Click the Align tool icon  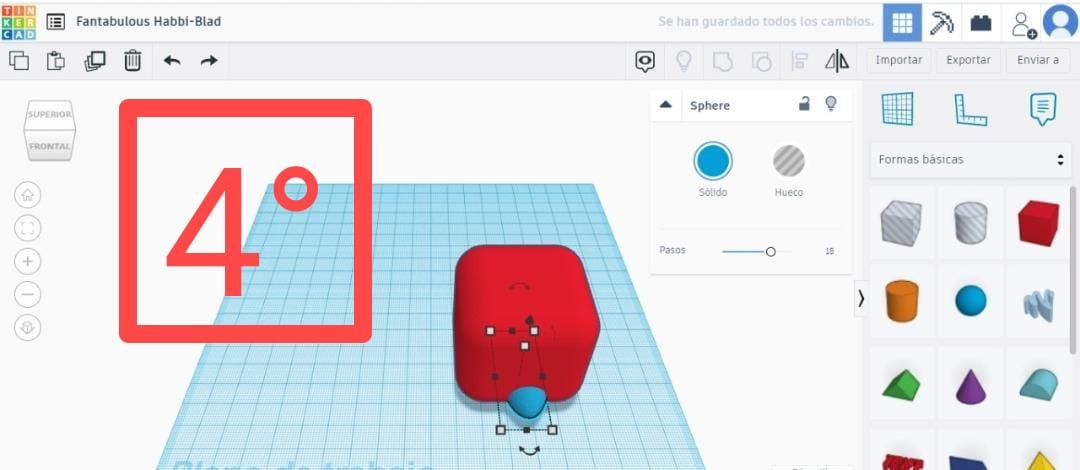point(799,61)
